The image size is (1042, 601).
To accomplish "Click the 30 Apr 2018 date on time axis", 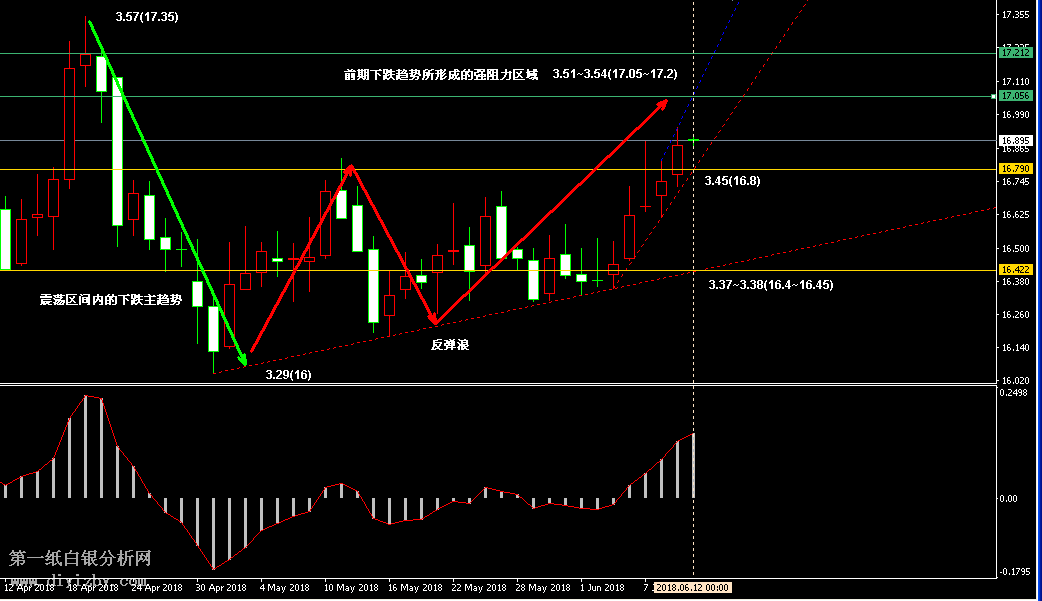I will coord(220,588).
